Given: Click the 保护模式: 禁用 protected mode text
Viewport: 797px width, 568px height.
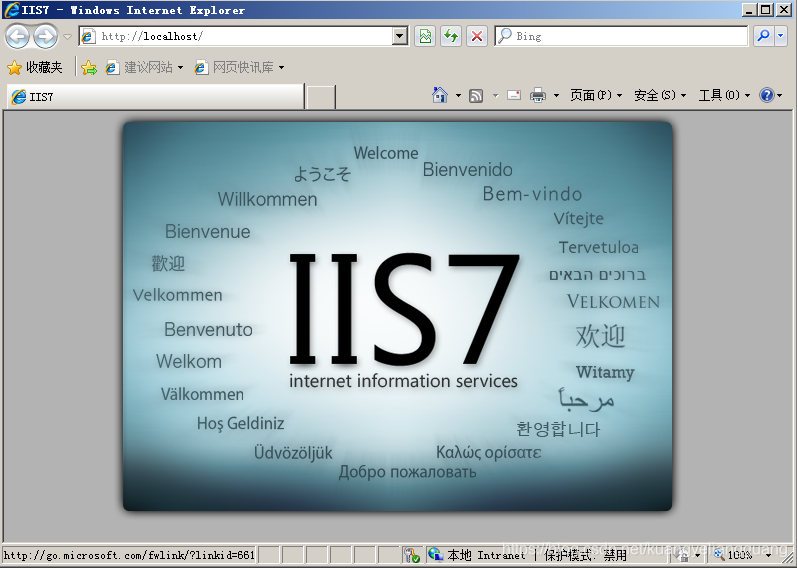Looking at the screenshot, I should click(x=586, y=555).
